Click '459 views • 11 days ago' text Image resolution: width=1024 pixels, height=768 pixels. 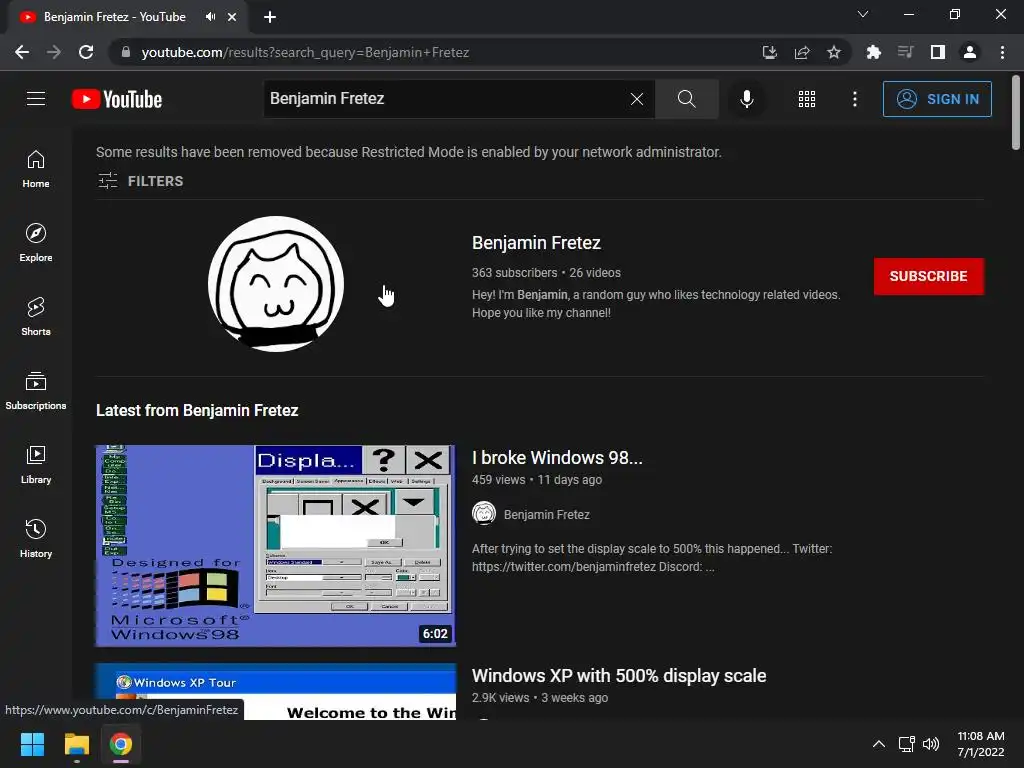(537, 479)
